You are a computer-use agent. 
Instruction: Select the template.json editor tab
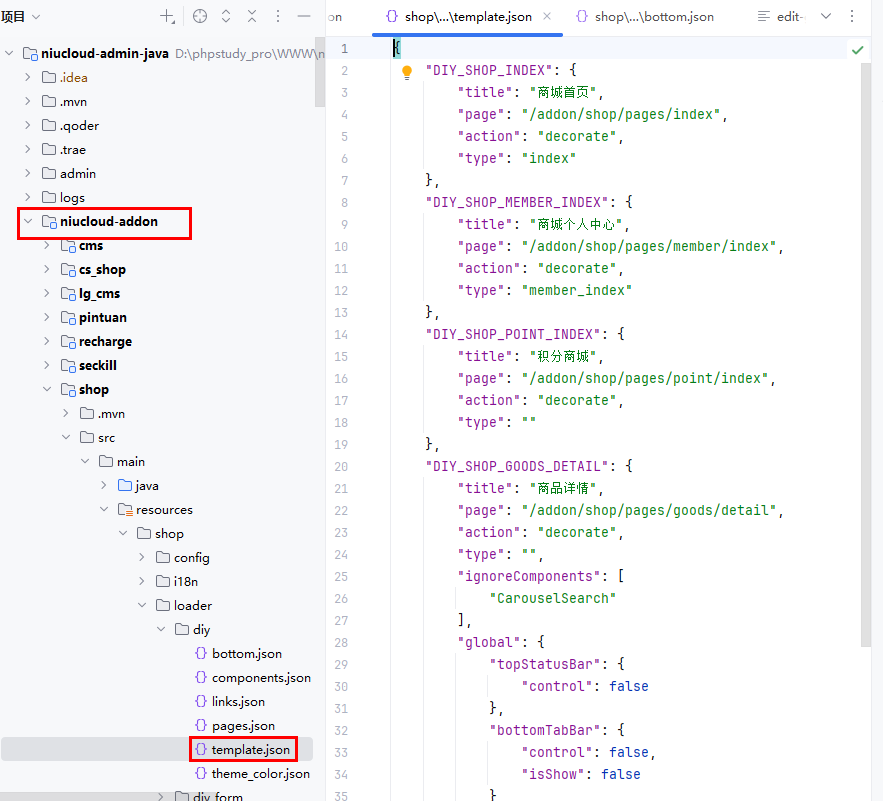pyautogui.click(x=460, y=17)
